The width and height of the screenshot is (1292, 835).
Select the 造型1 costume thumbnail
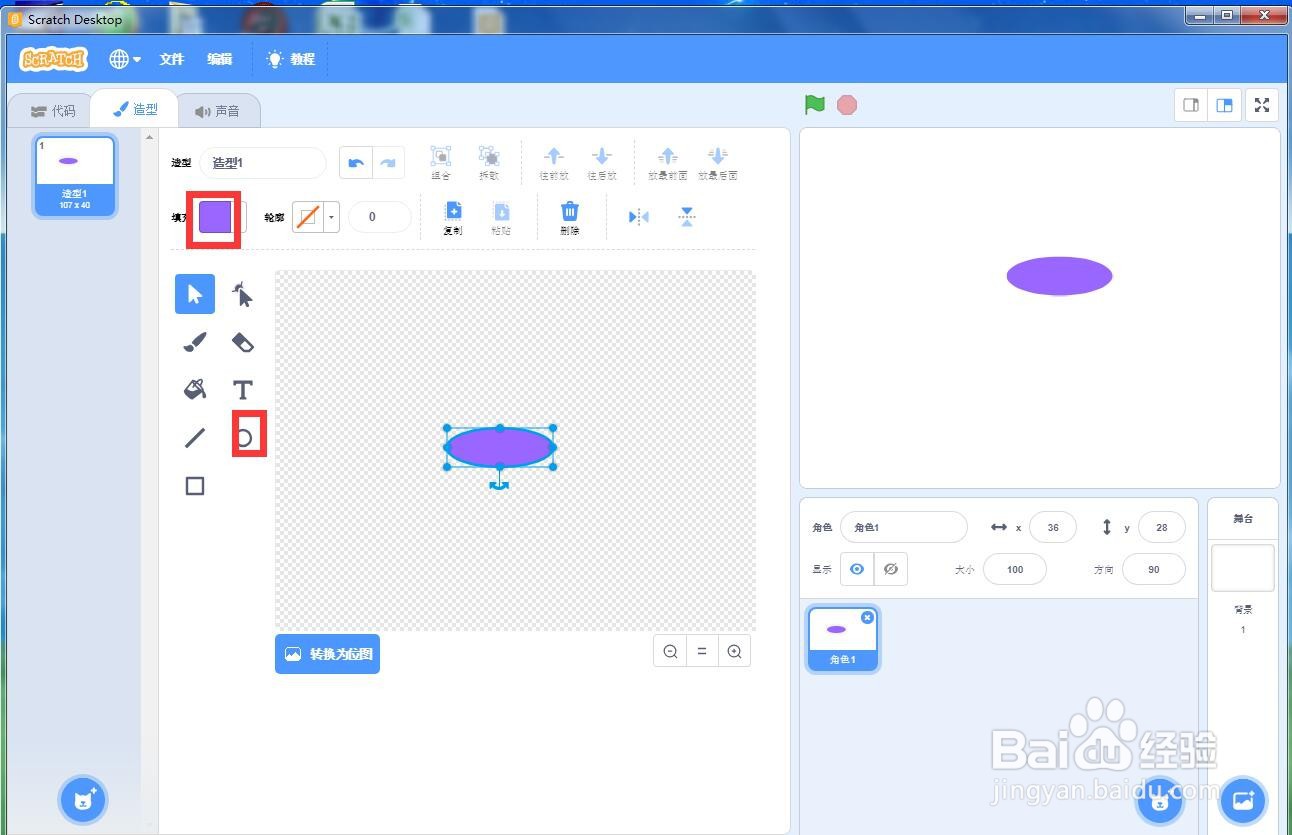click(75, 176)
